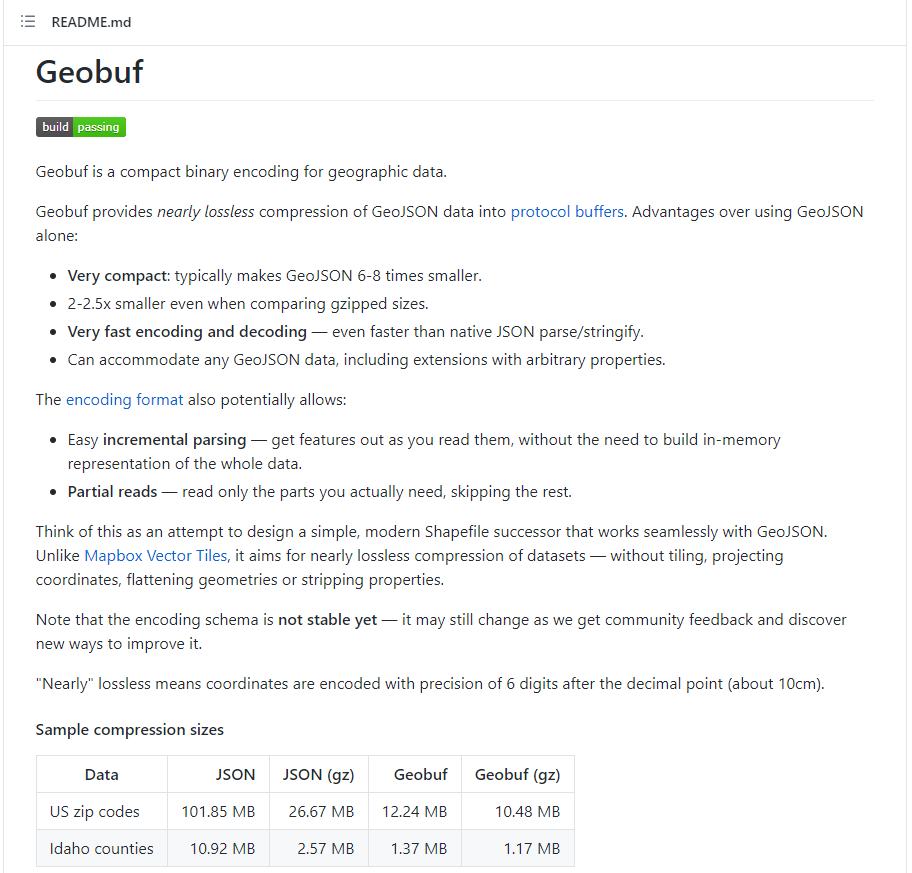Viewport: 912px width, 873px height.
Task: Click the 2.57 MB table cell
Action: [x=325, y=849]
